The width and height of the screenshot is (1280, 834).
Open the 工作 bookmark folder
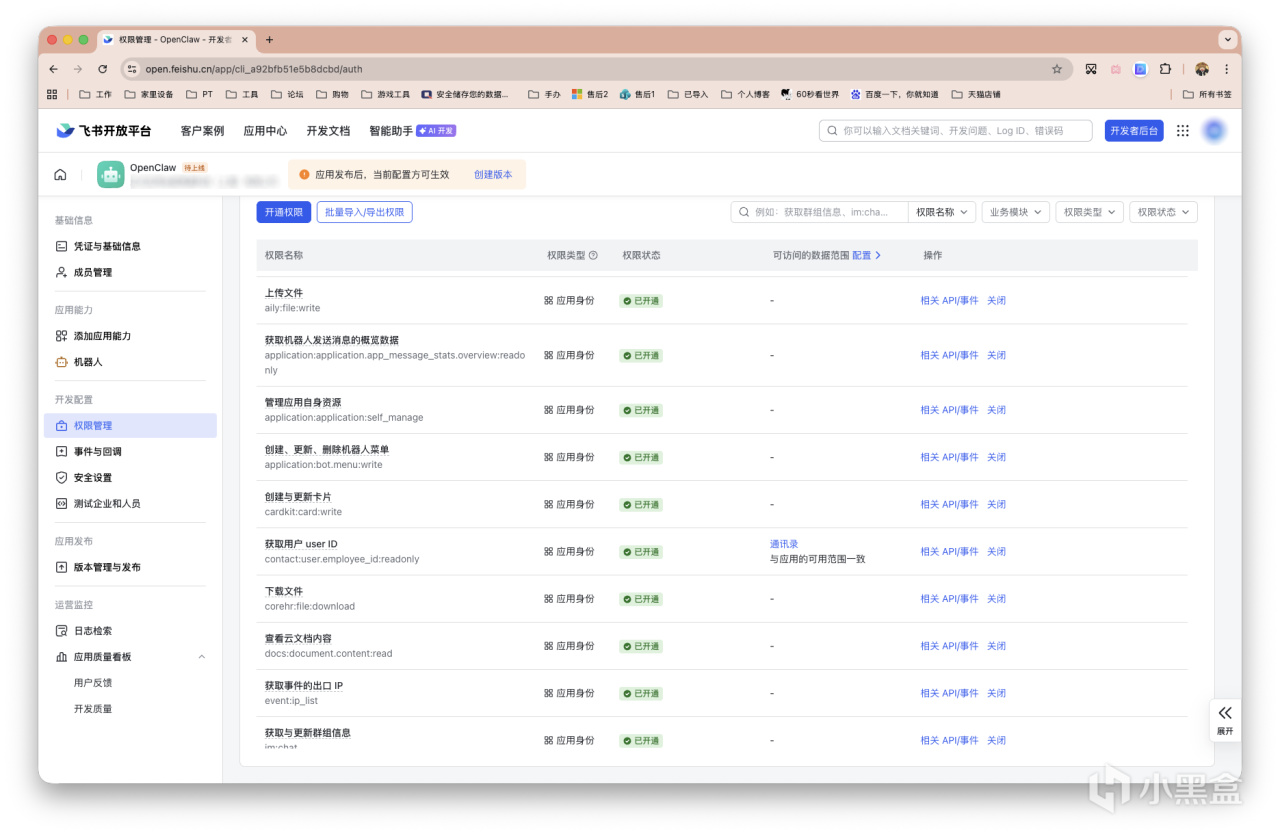[96, 94]
